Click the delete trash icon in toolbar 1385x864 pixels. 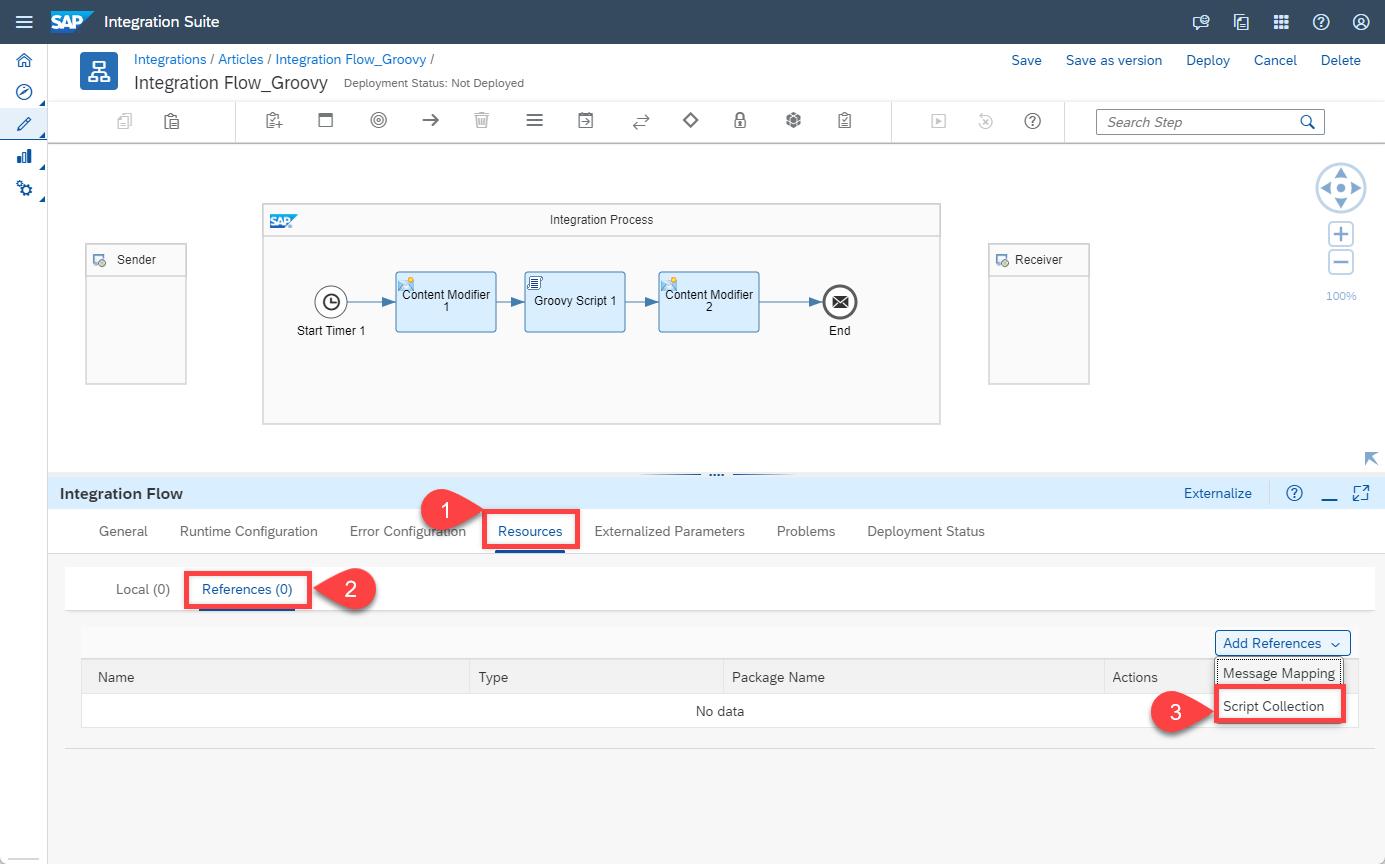pos(481,121)
